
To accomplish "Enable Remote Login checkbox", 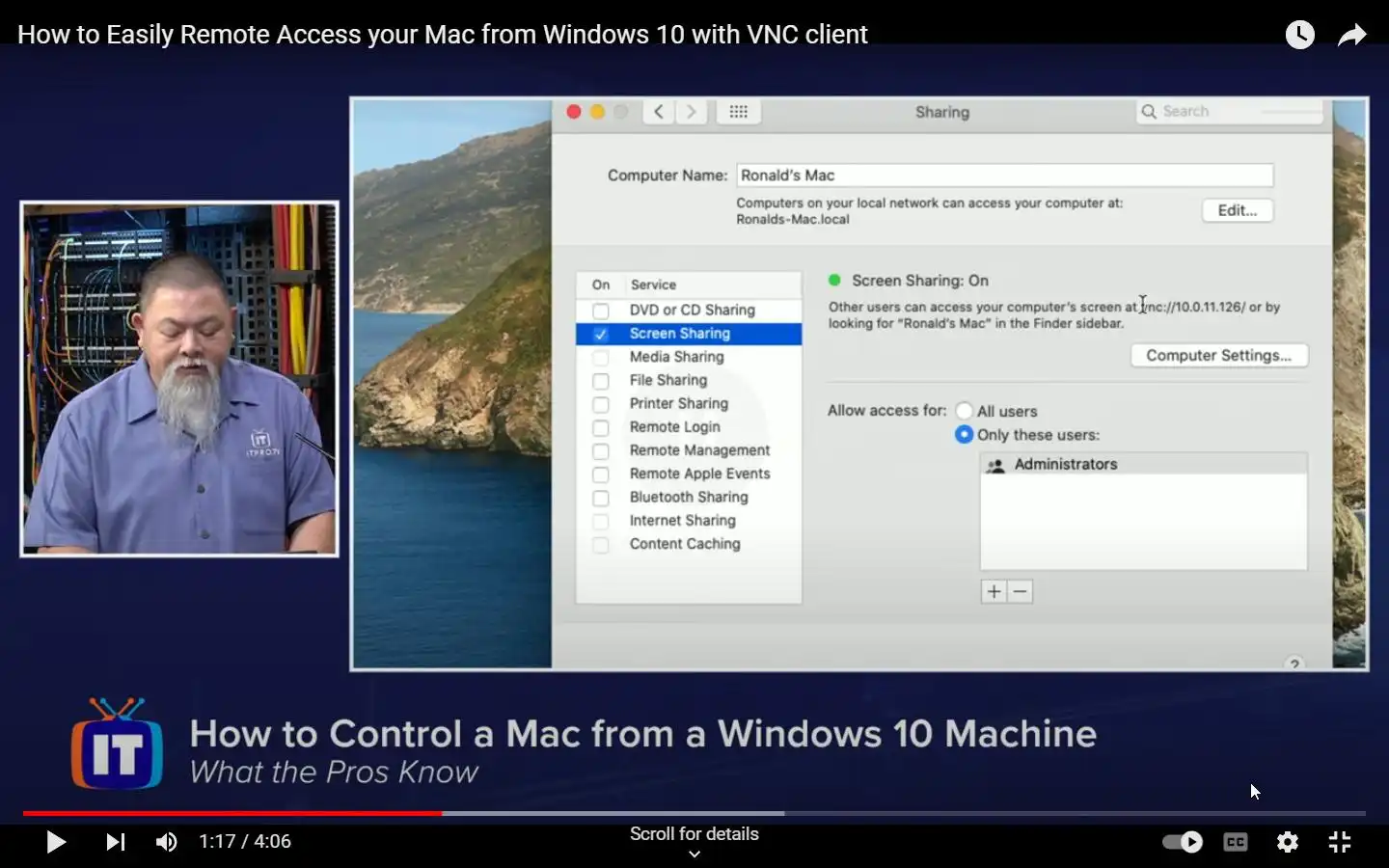I will tap(601, 427).
